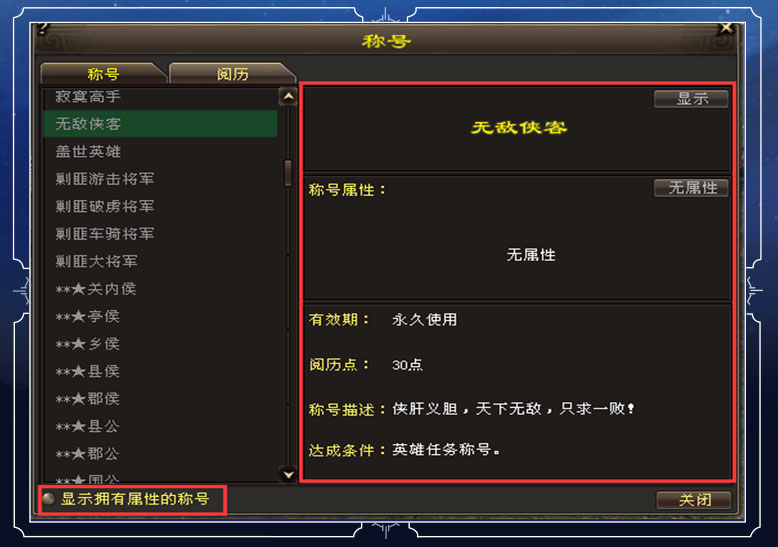Screen dimensions: 778x547
Task: Click the help question mark icon
Action: pyautogui.click(x=43, y=28)
